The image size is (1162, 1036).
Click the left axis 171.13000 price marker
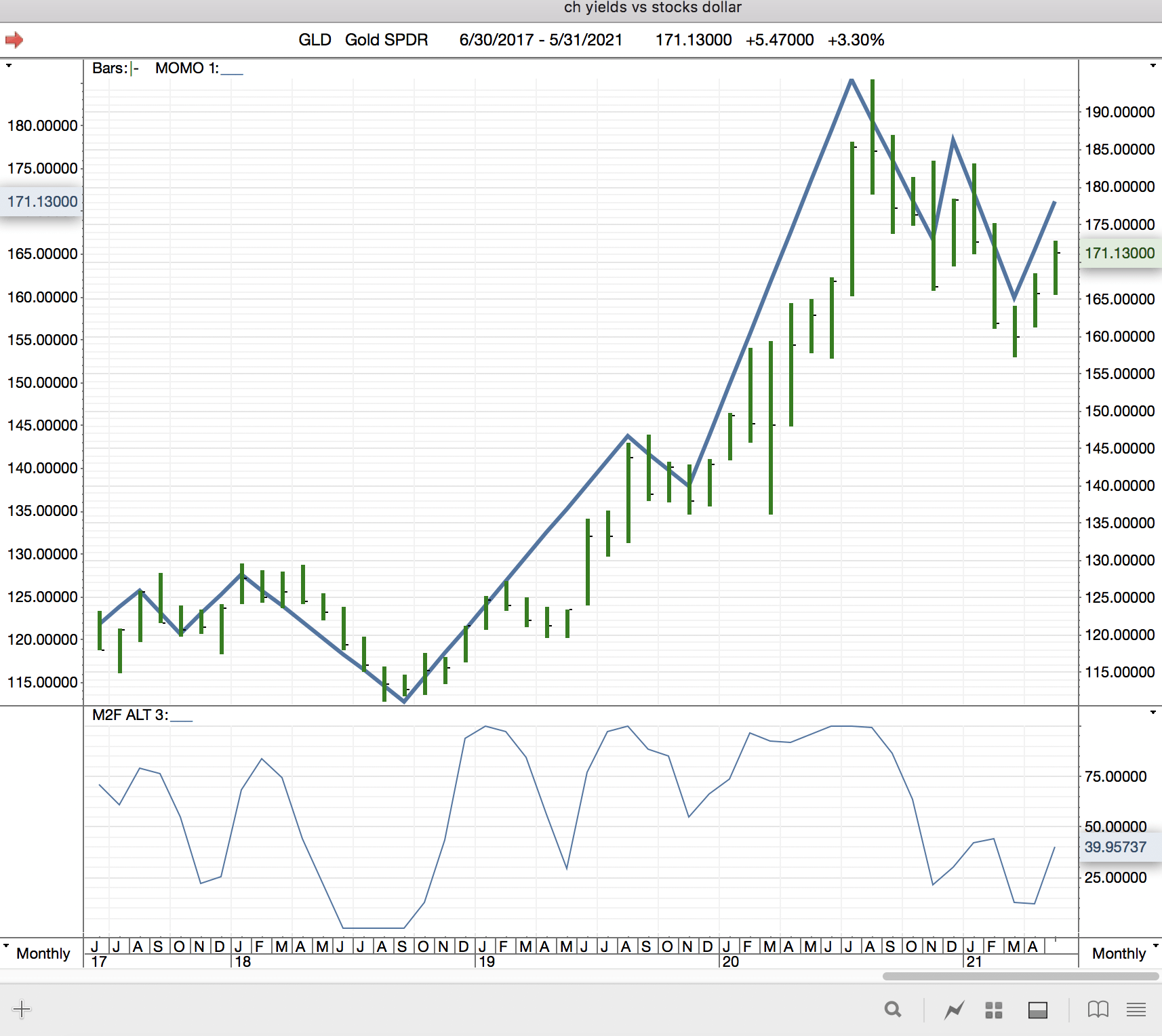click(x=41, y=201)
